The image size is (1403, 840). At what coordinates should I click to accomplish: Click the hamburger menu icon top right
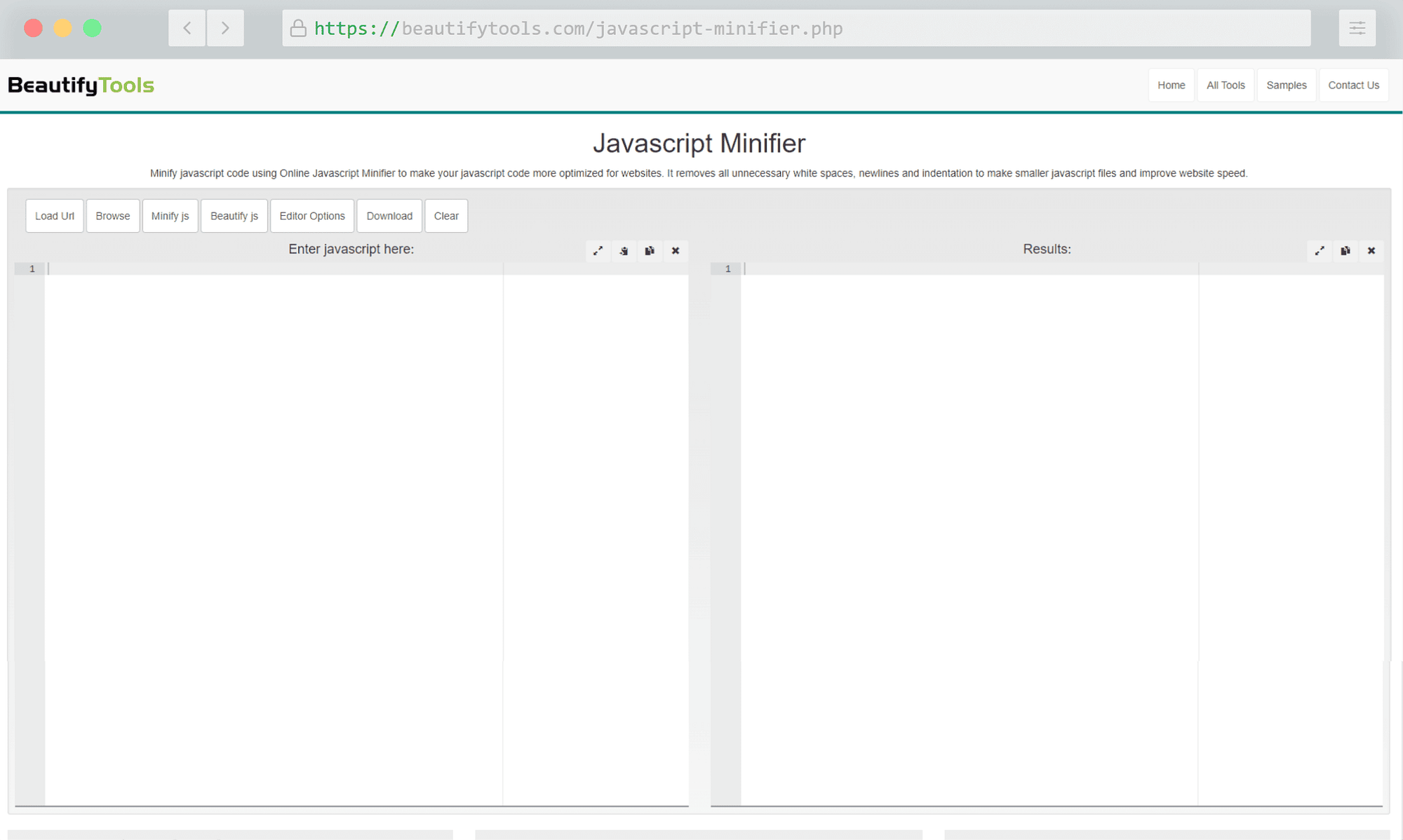click(1357, 28)
